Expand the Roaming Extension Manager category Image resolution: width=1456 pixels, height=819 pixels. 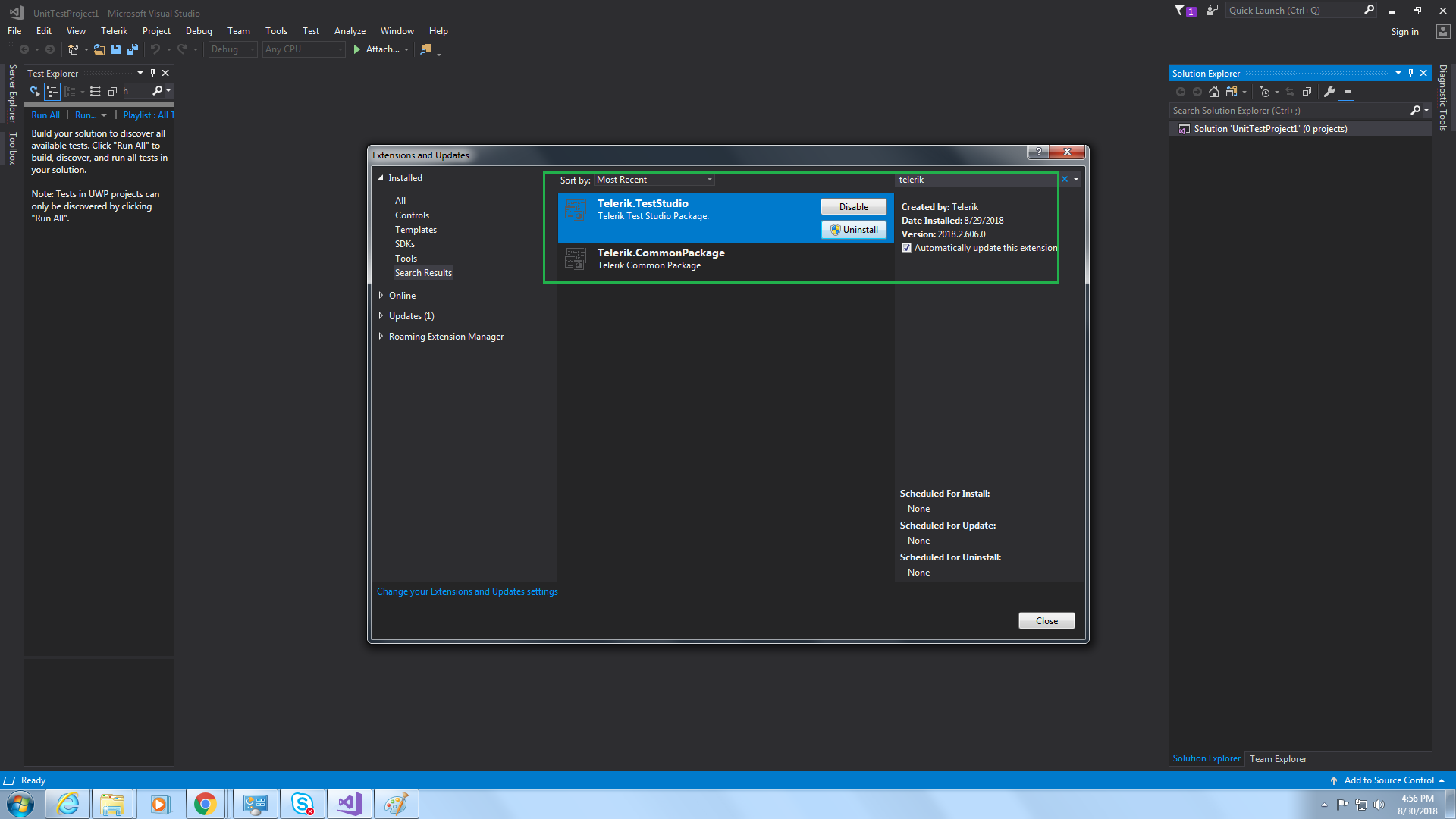click(381, 337)
